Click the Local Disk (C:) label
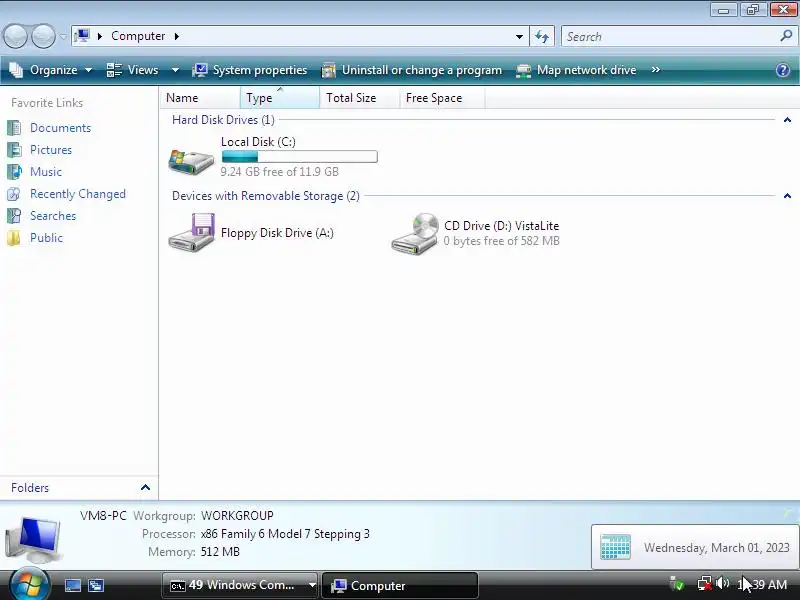The height and width of the screenshot is (600, 800). 258,142
